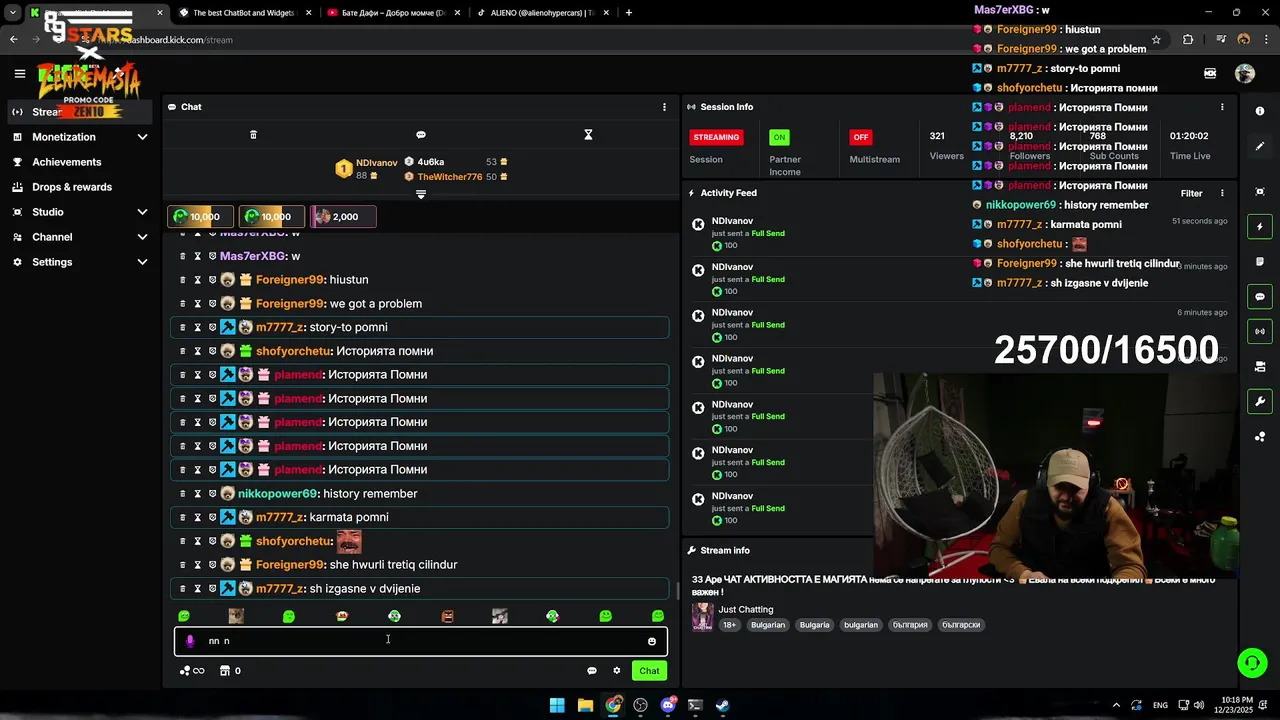Open the Session Info three-dot menu

coord(1222,107)
